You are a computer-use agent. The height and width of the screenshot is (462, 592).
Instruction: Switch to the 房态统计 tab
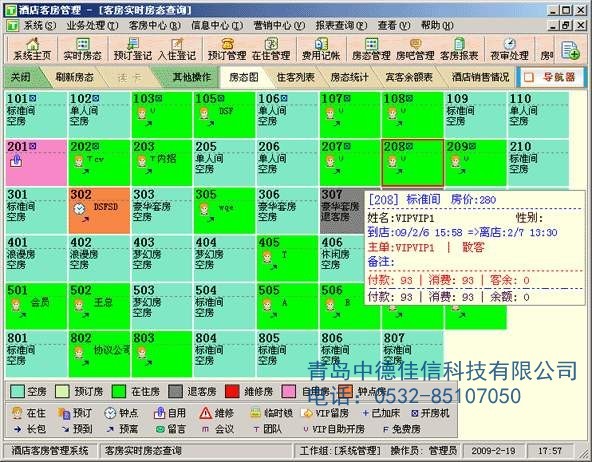point(349,77)
